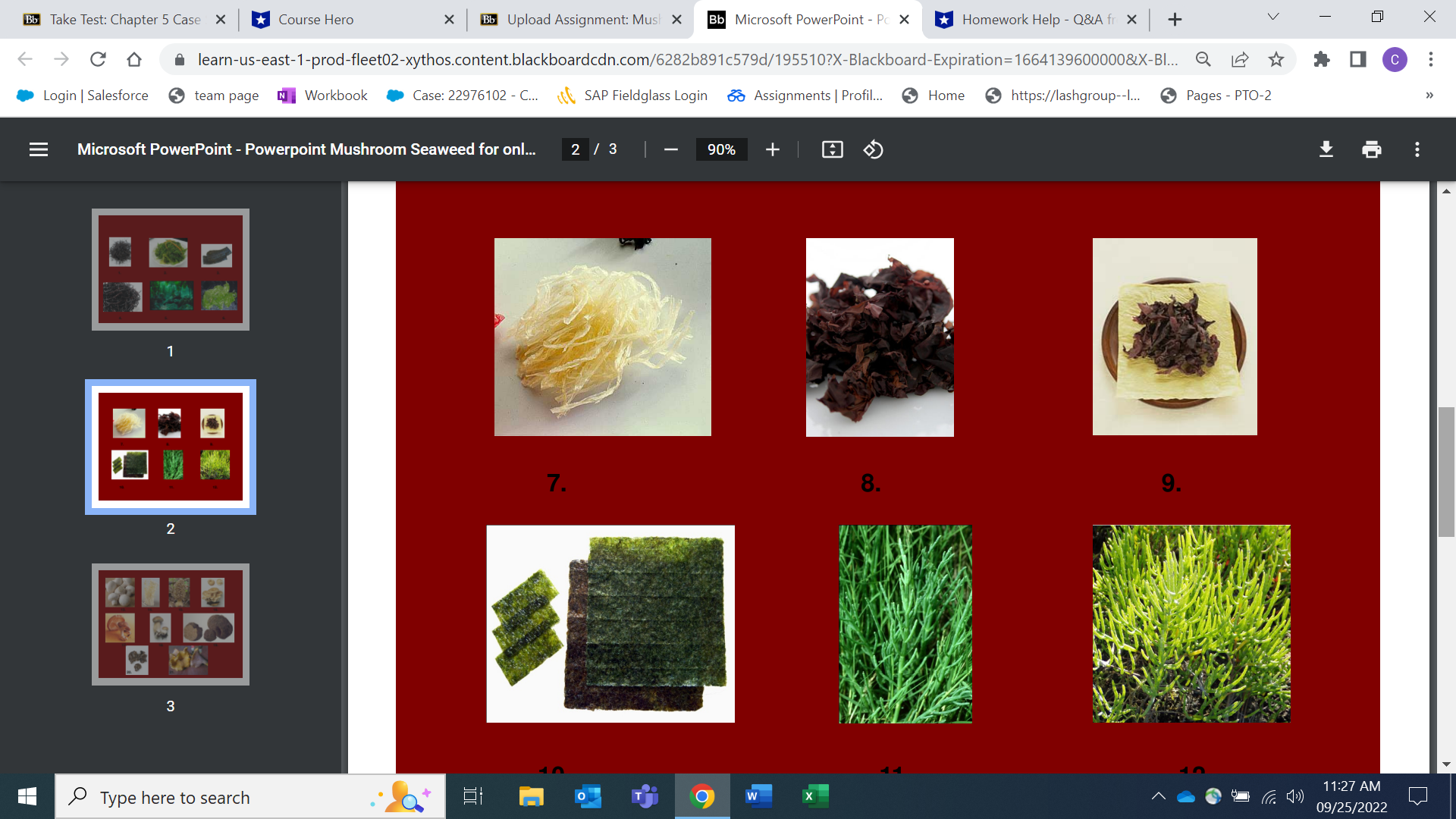1456x819 pixels.
Task: Open the print dialog icon
Action: [x=1370, y=149]
